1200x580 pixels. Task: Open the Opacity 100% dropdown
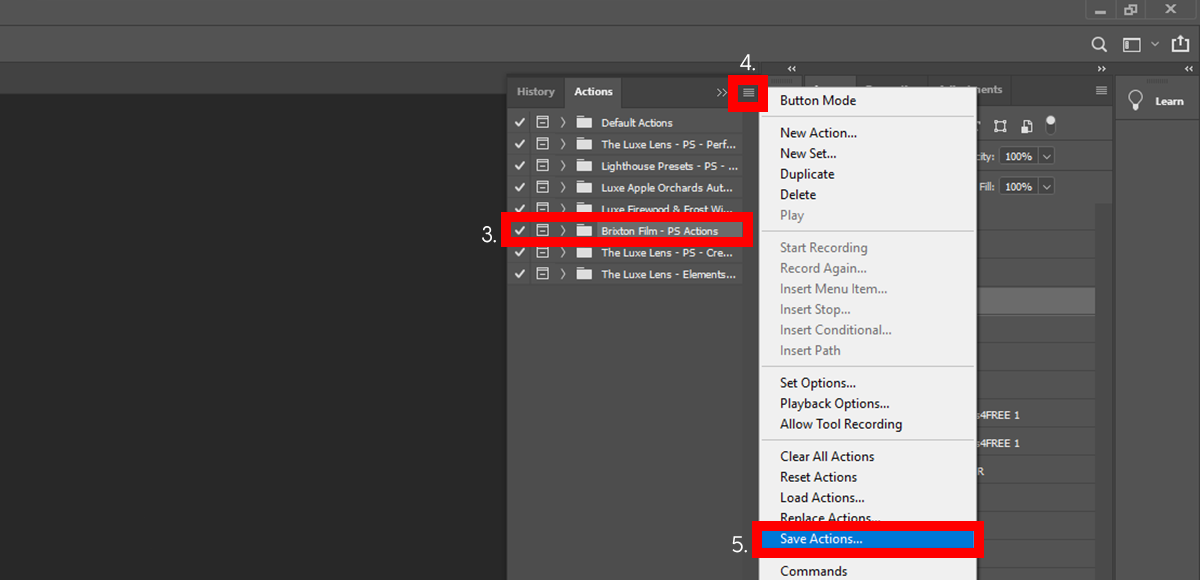point(1047,157)
